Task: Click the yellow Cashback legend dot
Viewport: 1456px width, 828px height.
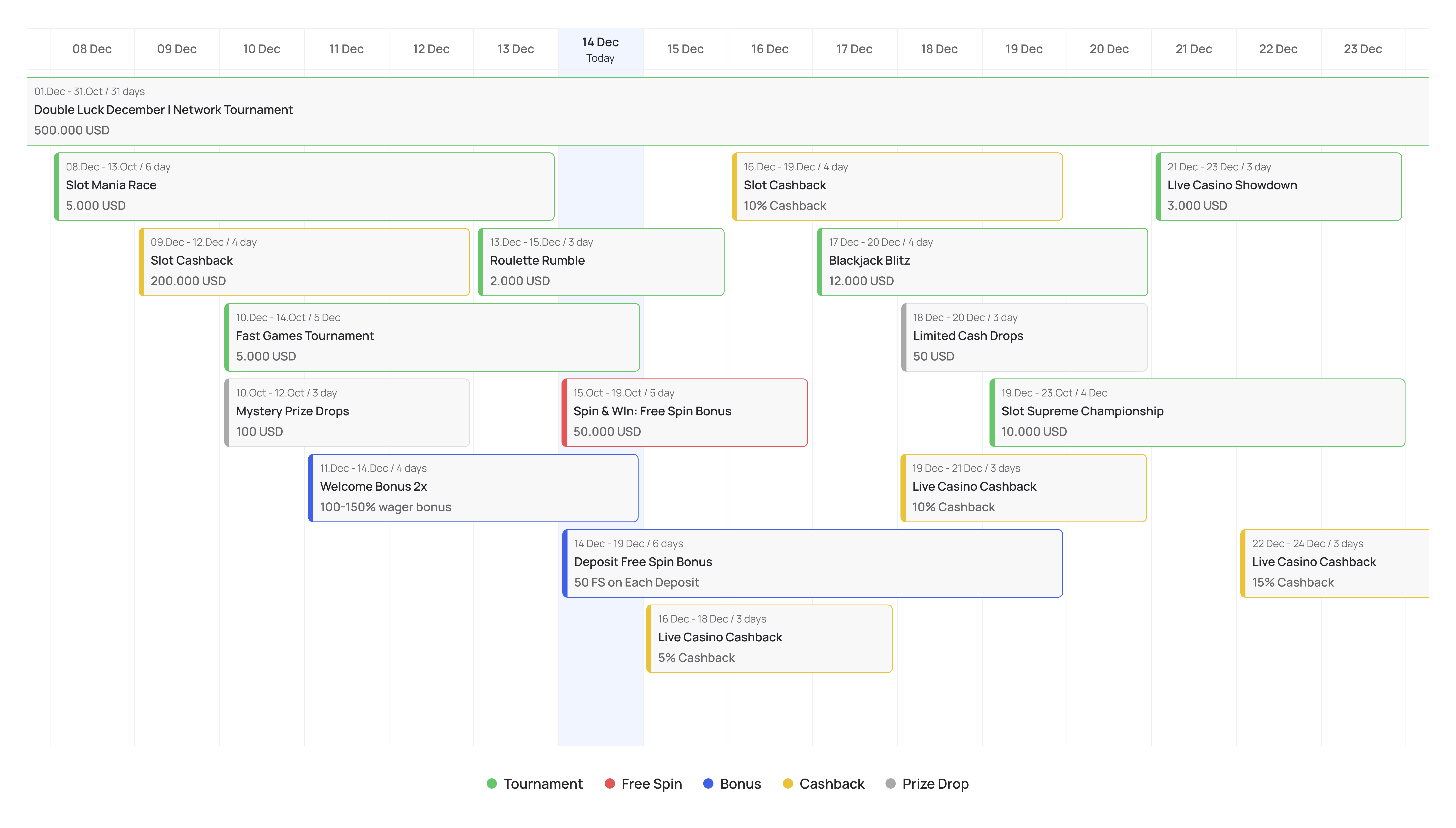Action: [x=788, y=784]
